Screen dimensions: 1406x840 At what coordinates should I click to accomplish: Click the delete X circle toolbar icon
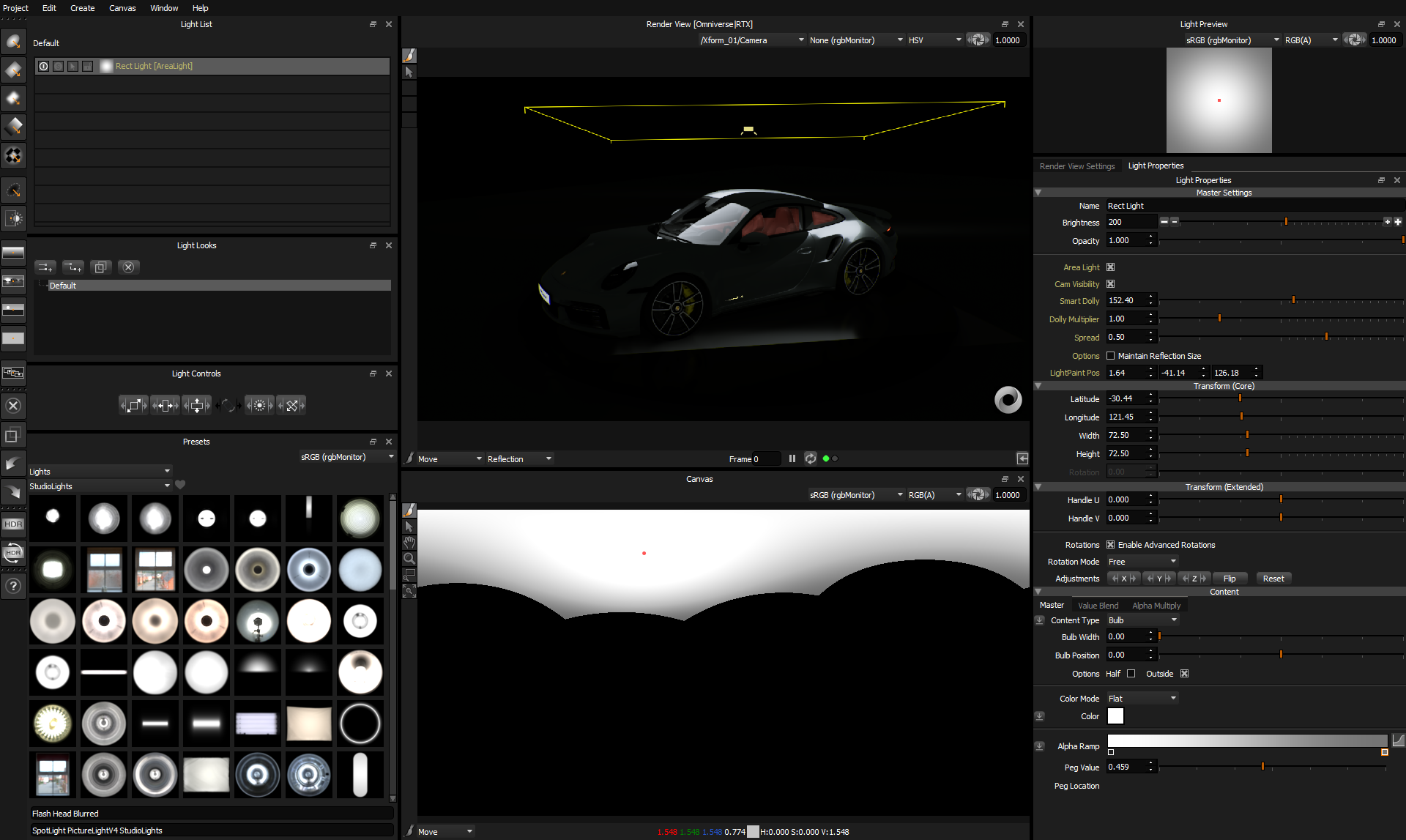(x=13, y=406)
